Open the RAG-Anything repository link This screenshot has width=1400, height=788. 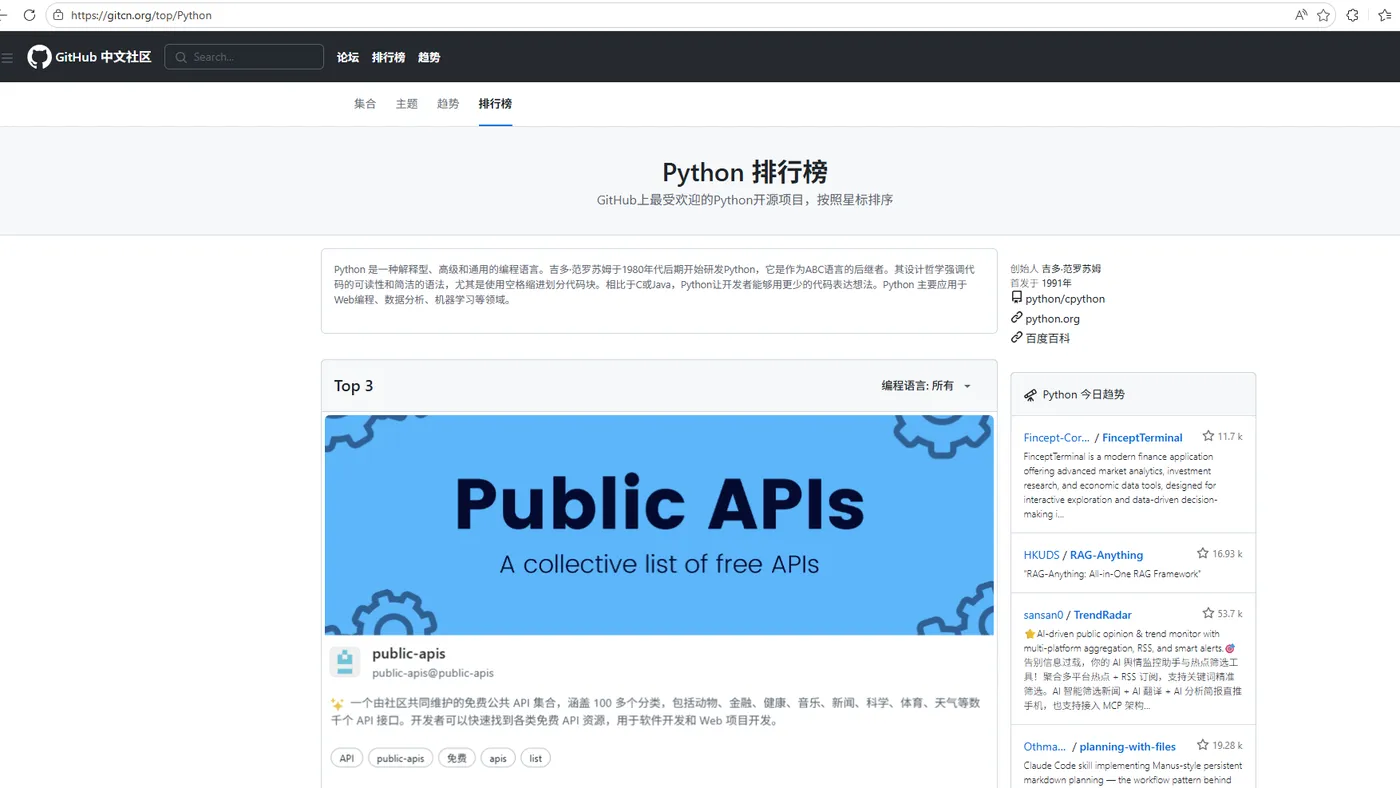click(1106, 555)
